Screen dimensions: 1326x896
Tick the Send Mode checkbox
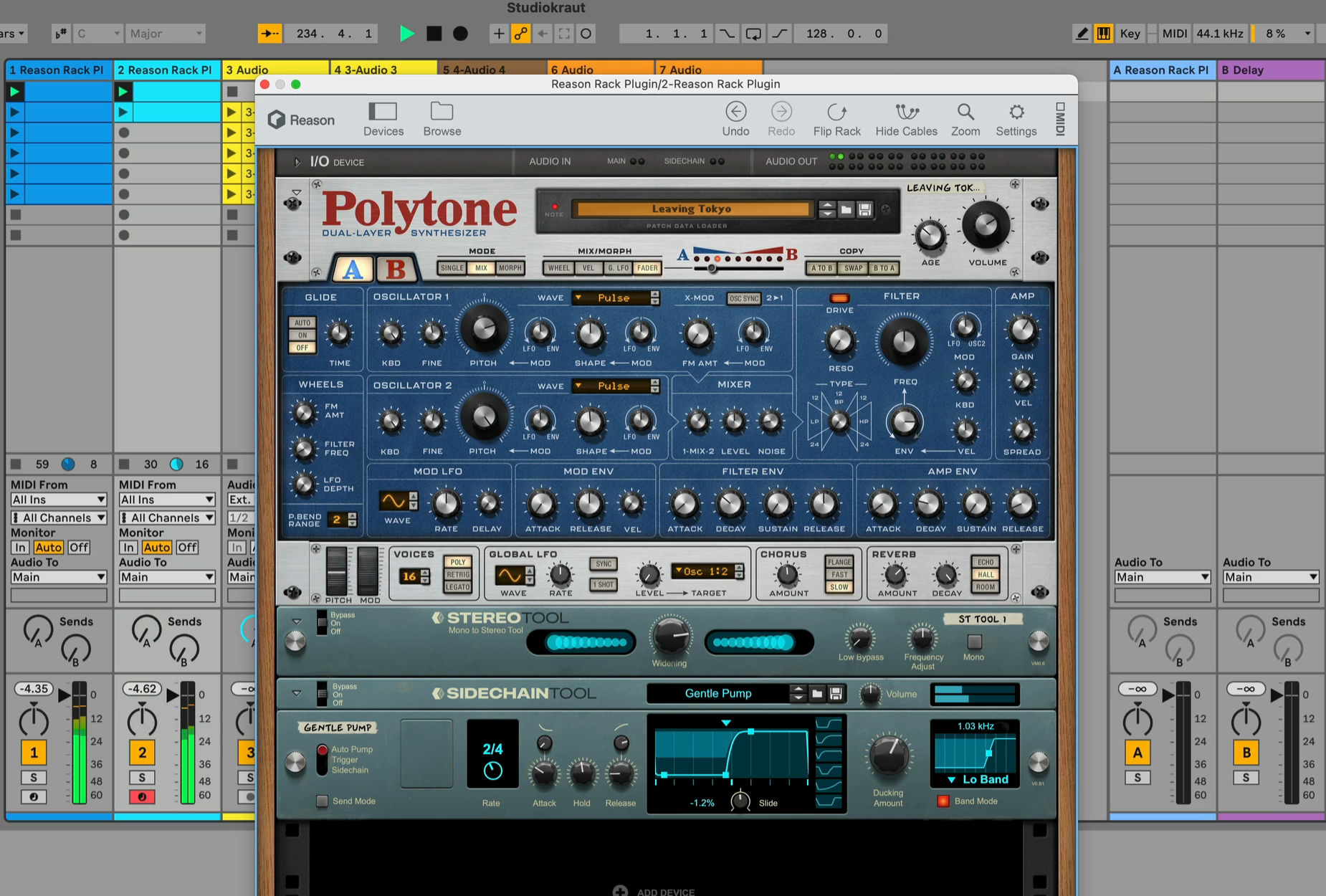click(322, 801)
